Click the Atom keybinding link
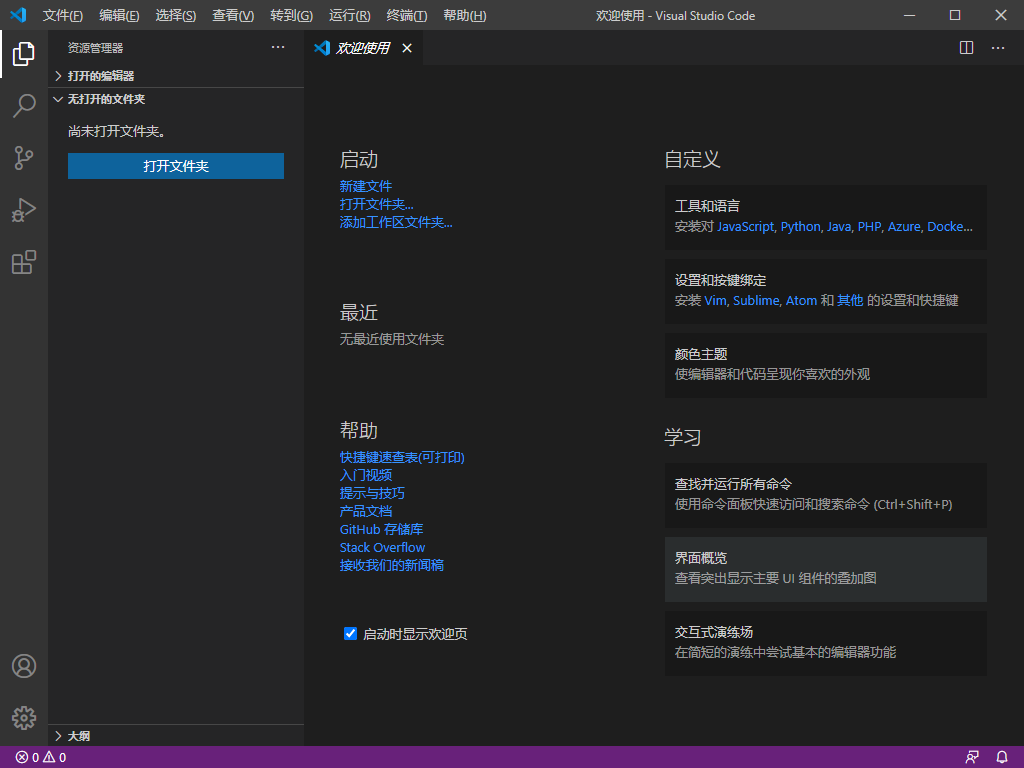 click(801, 300)
